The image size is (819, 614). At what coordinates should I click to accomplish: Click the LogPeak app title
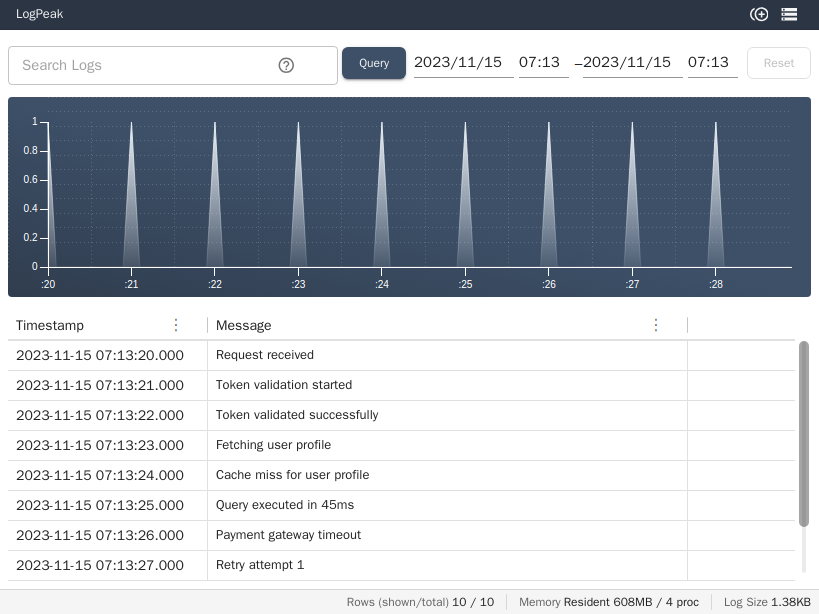(39, 14)
